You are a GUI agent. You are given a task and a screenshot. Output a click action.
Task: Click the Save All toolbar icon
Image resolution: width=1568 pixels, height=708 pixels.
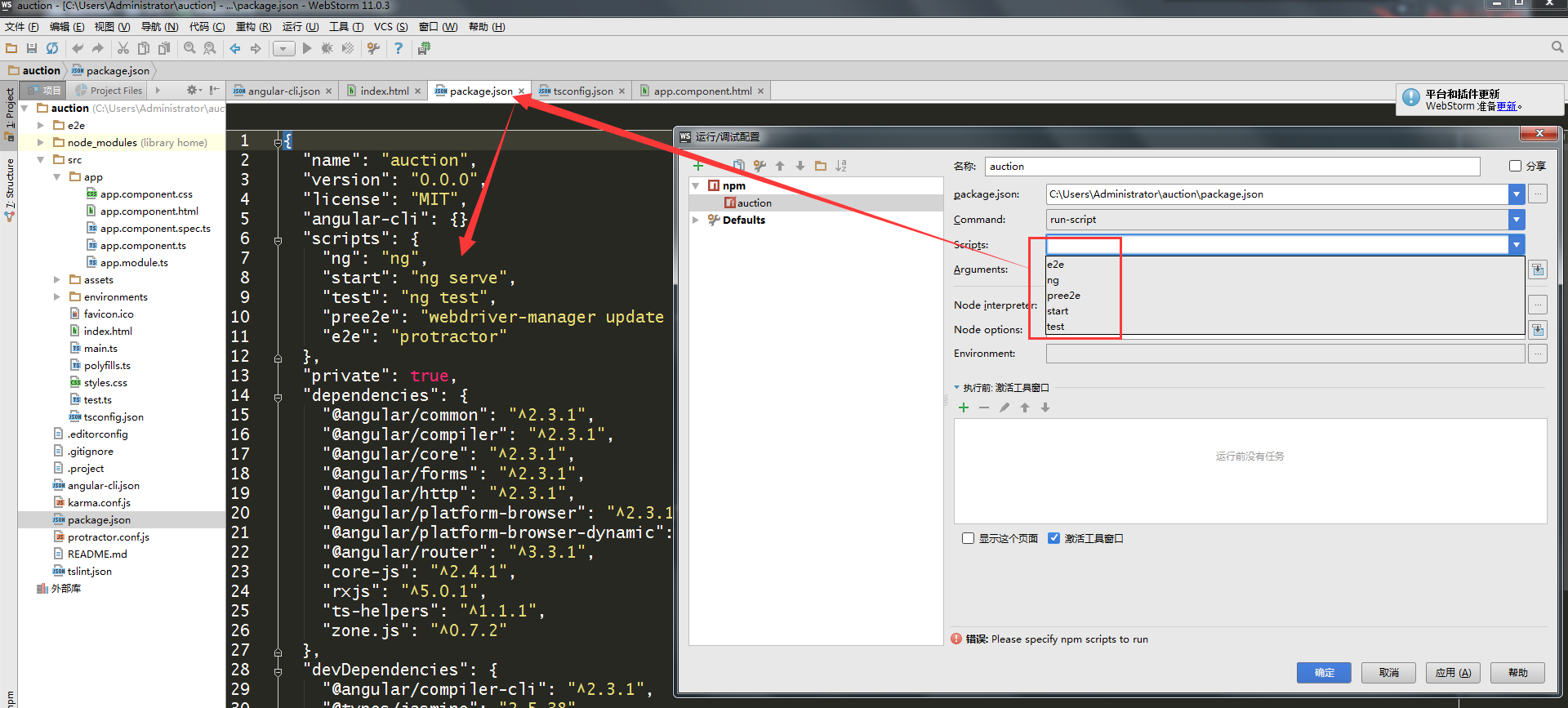tap(32, 48)
